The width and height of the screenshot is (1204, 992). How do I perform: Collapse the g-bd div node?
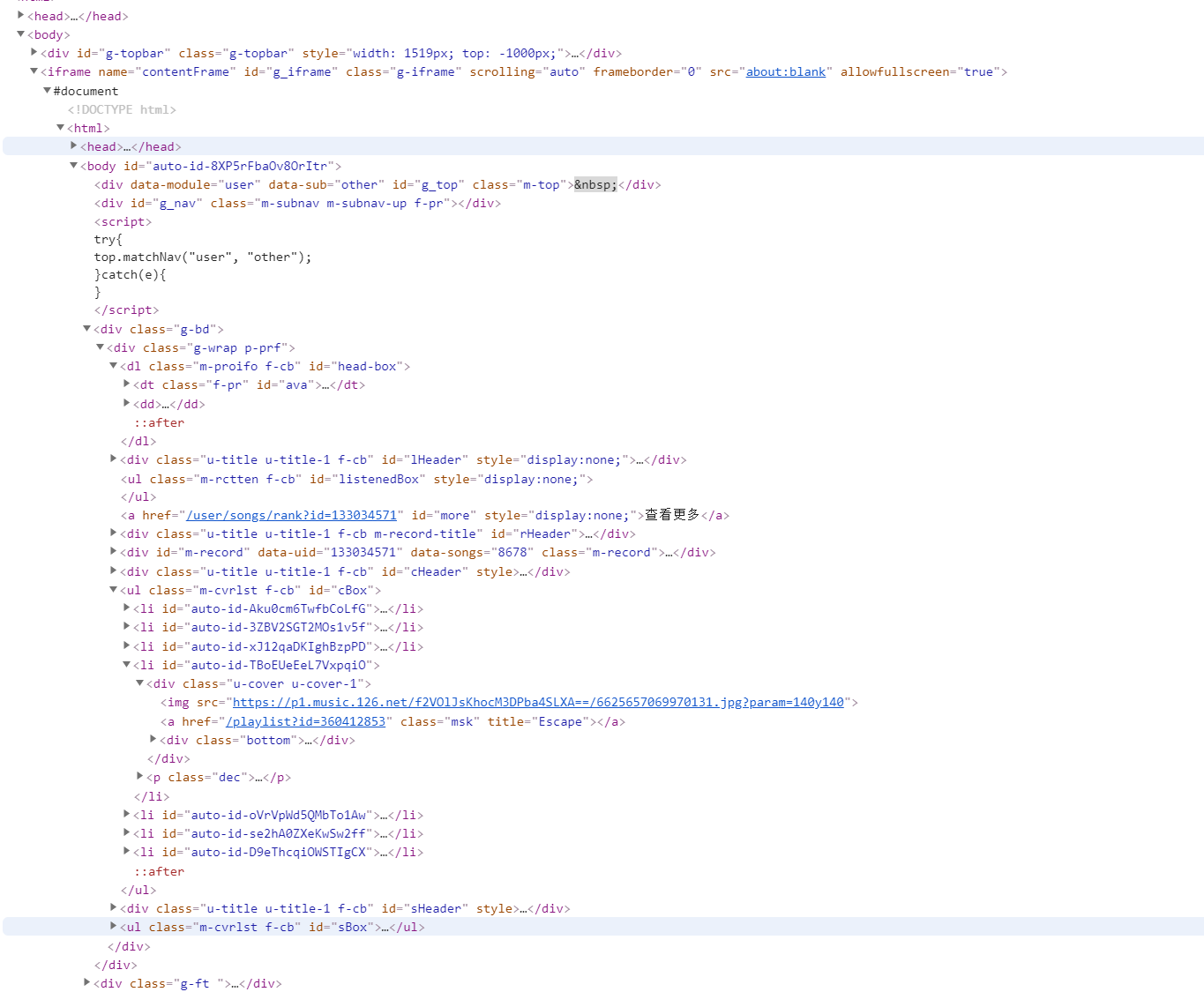pyautogui.click(x=87, y=328)
